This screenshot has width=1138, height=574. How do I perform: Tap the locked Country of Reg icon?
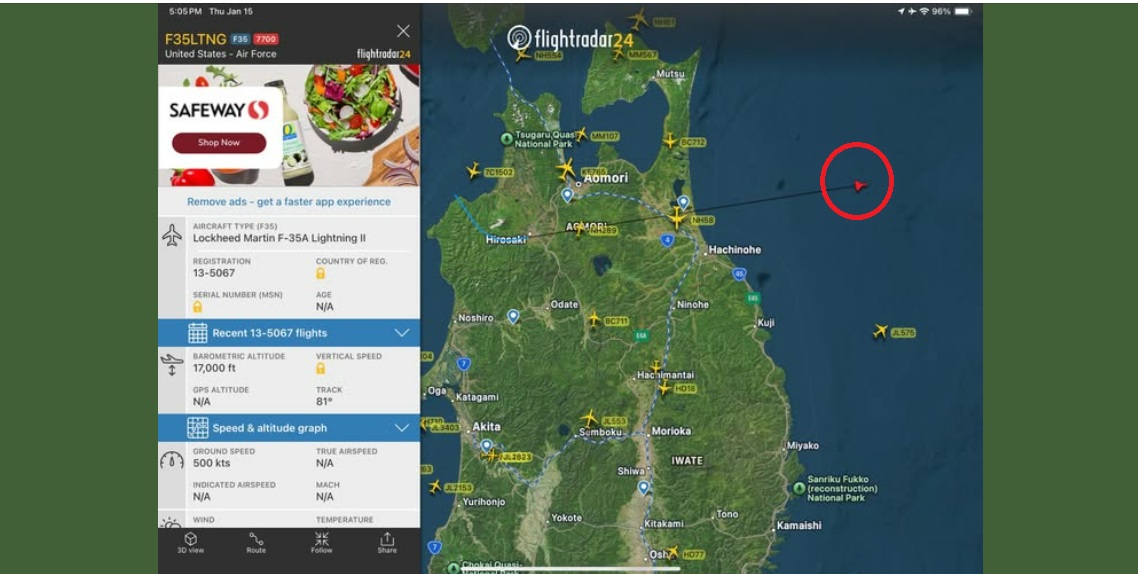[320, 274]
